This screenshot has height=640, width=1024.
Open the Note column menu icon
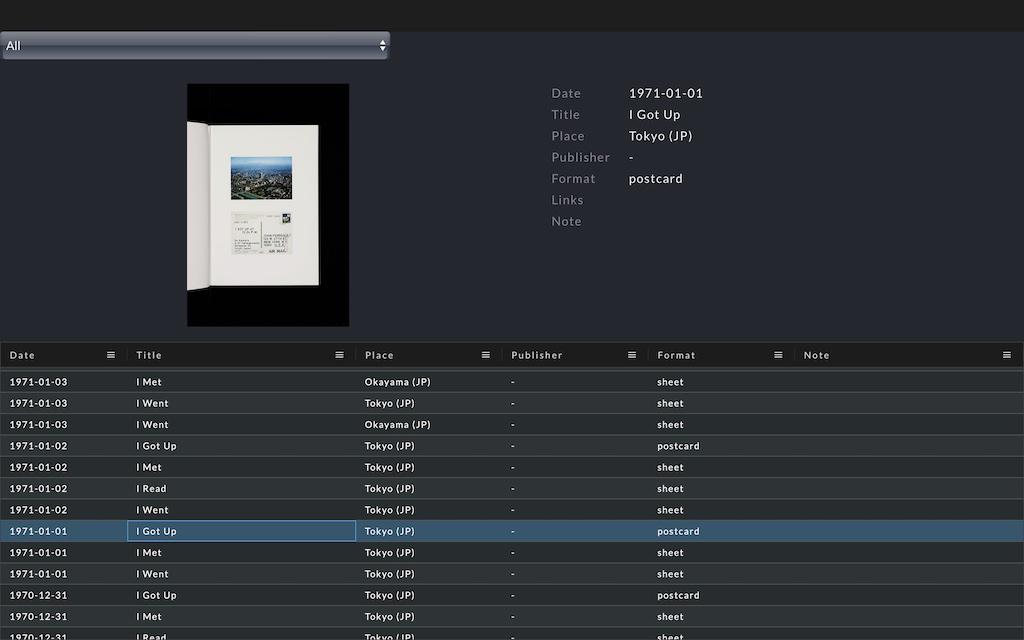(x=1006, y=355)
